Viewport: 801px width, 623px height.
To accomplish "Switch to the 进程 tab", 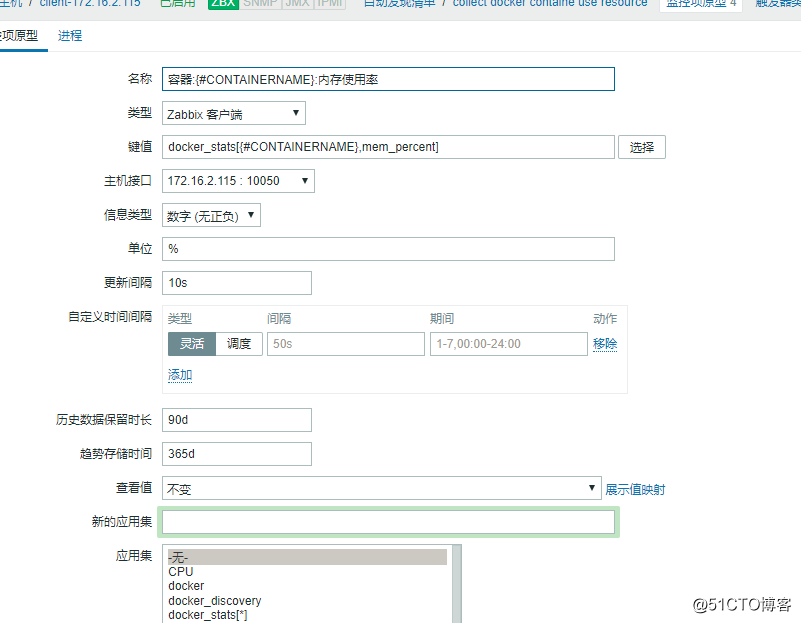I will point(70,36).
